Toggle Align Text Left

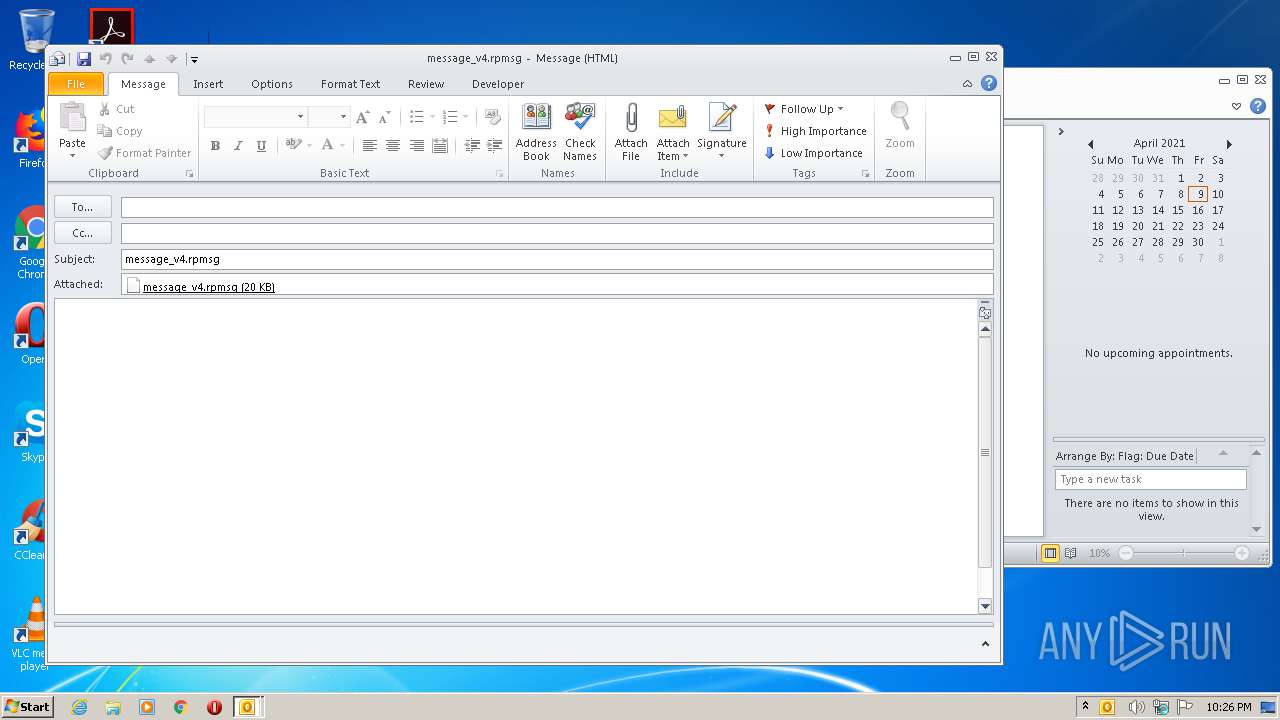[369, 146]
